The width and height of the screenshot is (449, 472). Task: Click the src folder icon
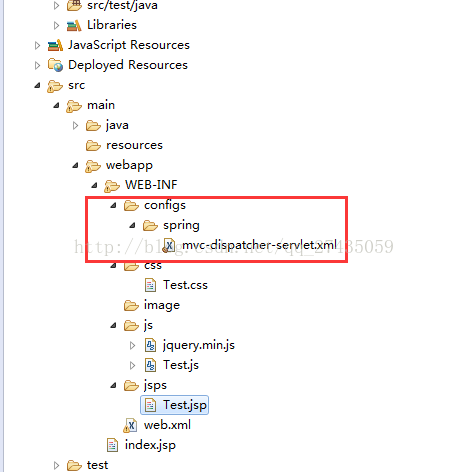pos(55,86)
